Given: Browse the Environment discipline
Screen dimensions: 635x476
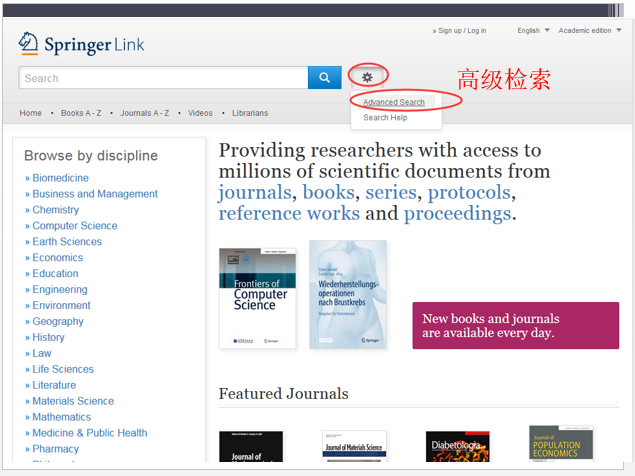Looking at the screenshot, I should click(61, 305).
